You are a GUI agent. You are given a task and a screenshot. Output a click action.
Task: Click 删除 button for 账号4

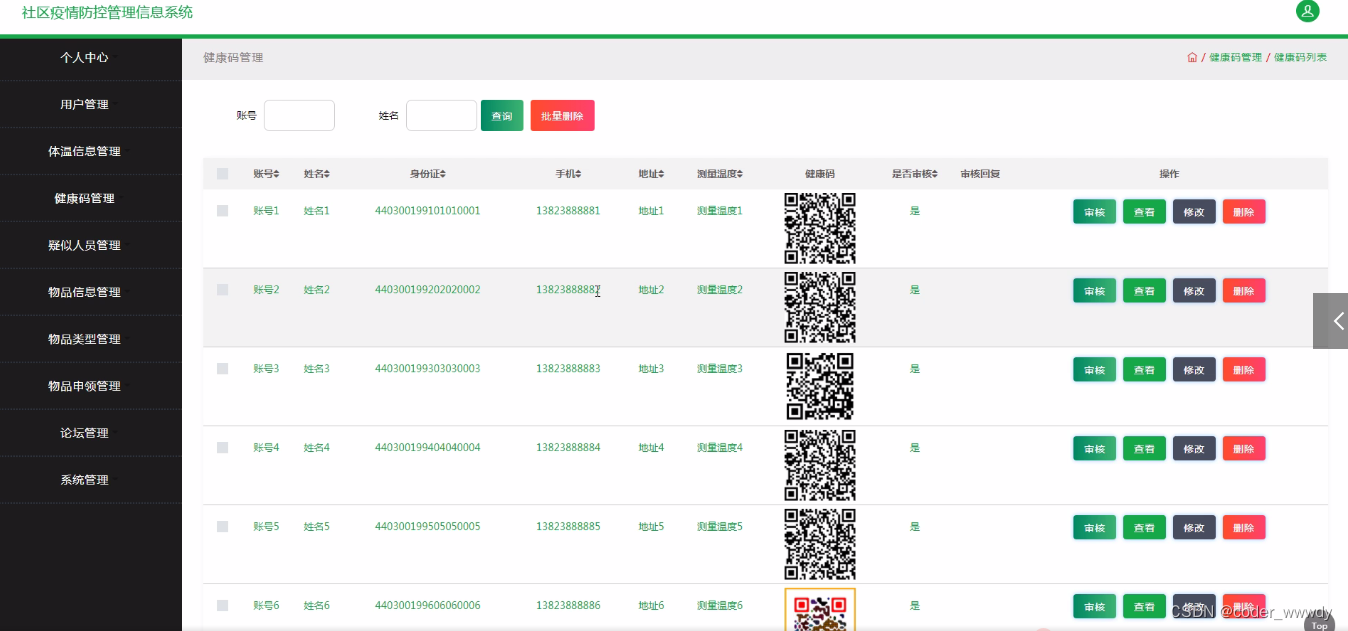(x=1244, y=448)
